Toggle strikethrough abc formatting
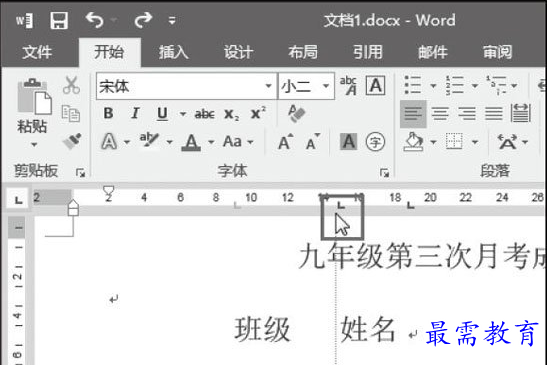Screen dimensions: 547x365 pyautogui.click(x=204, y=114)
